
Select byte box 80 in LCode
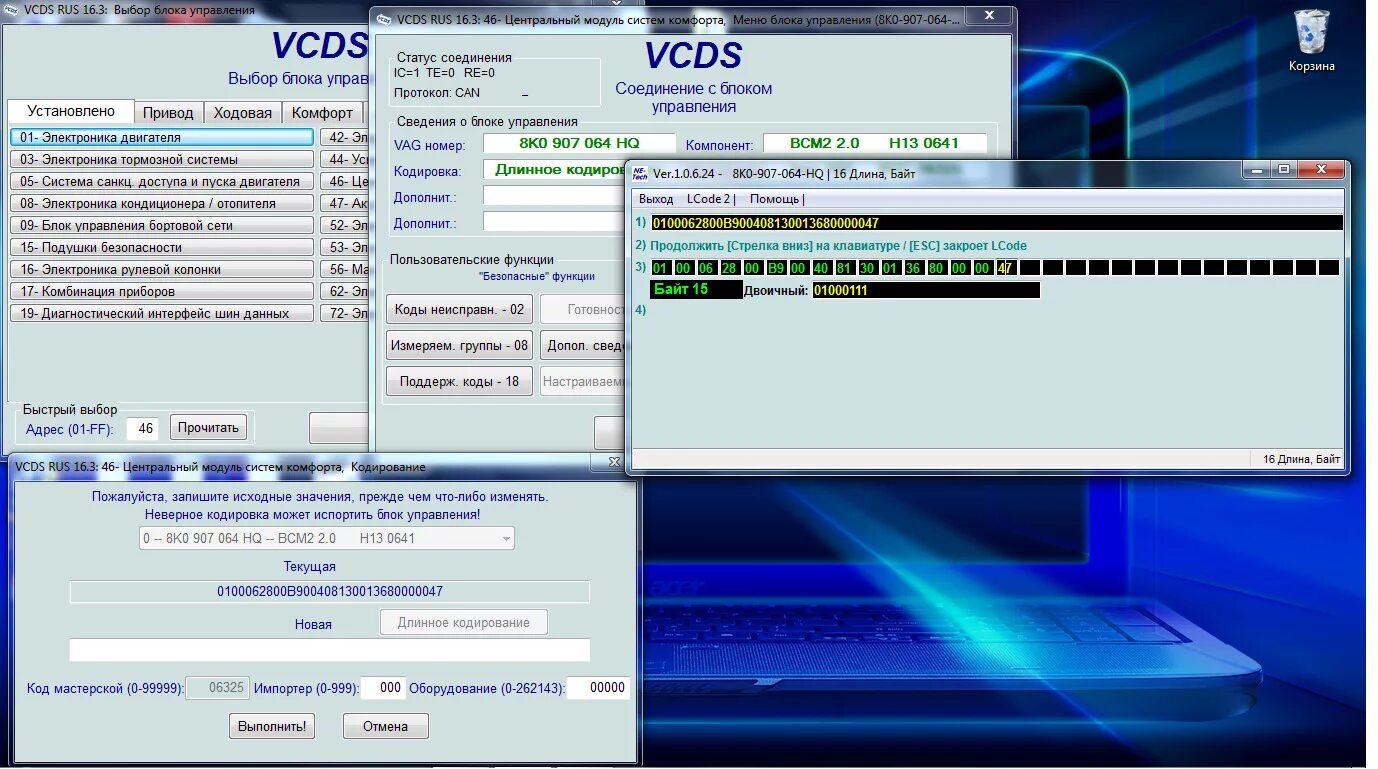click(x=936, y=268)
